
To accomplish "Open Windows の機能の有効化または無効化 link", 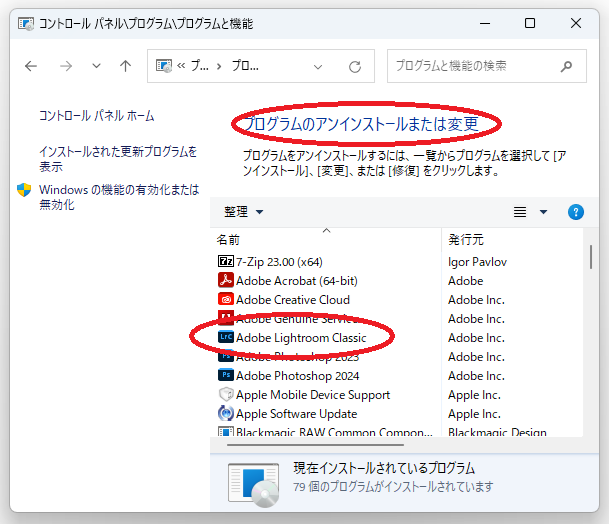I will [119, 197].
